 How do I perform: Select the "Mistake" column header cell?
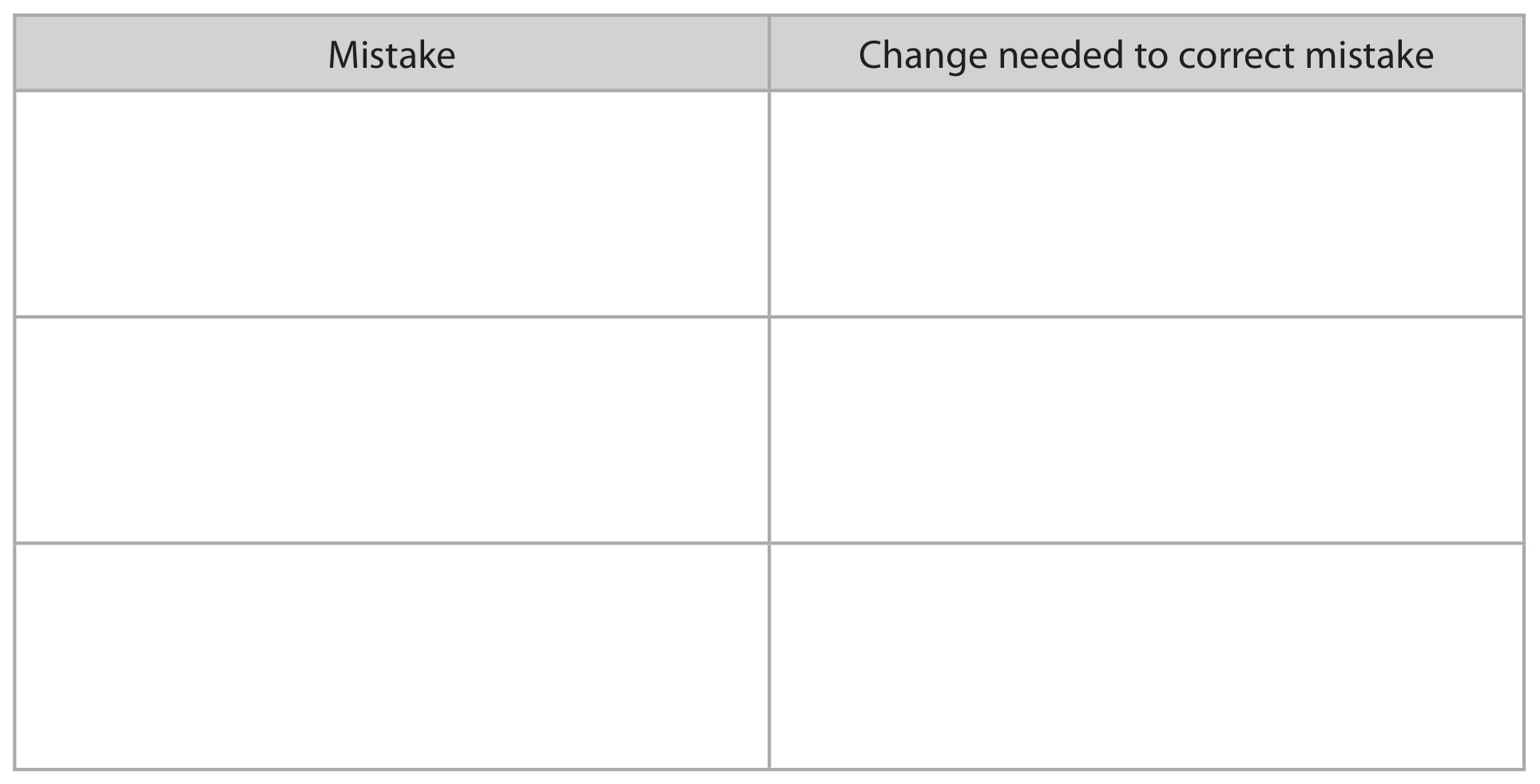tap(391, 53)
